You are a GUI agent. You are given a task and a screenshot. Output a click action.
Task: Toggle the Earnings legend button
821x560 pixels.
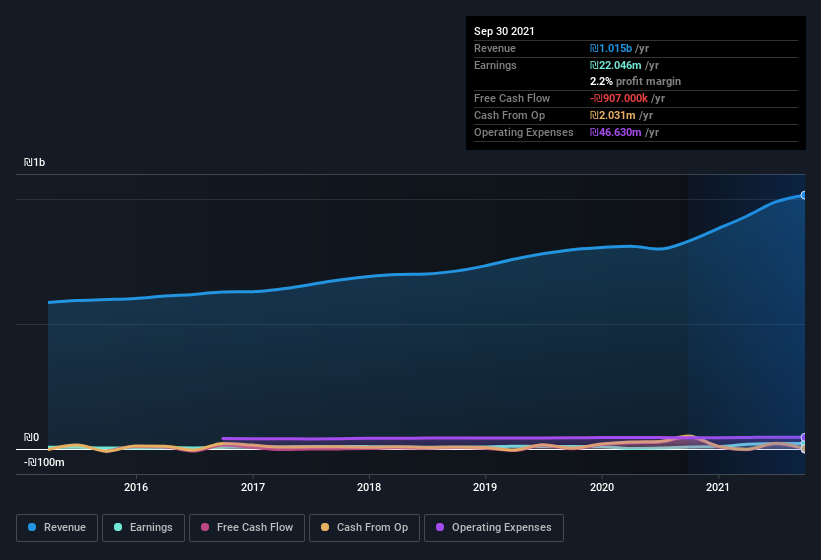tap(143, 528)
